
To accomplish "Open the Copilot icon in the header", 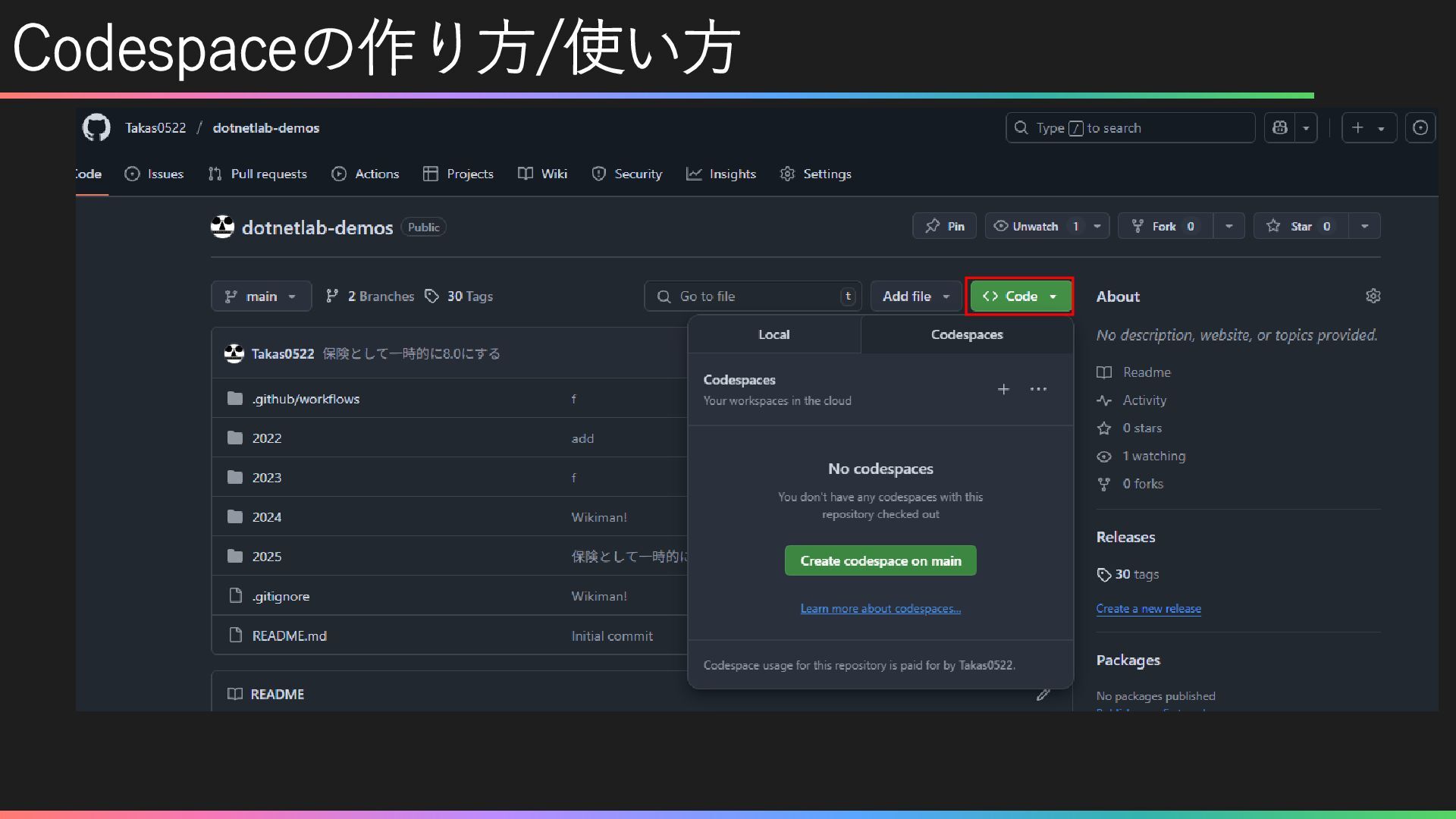I will (x=1280, y=127).
